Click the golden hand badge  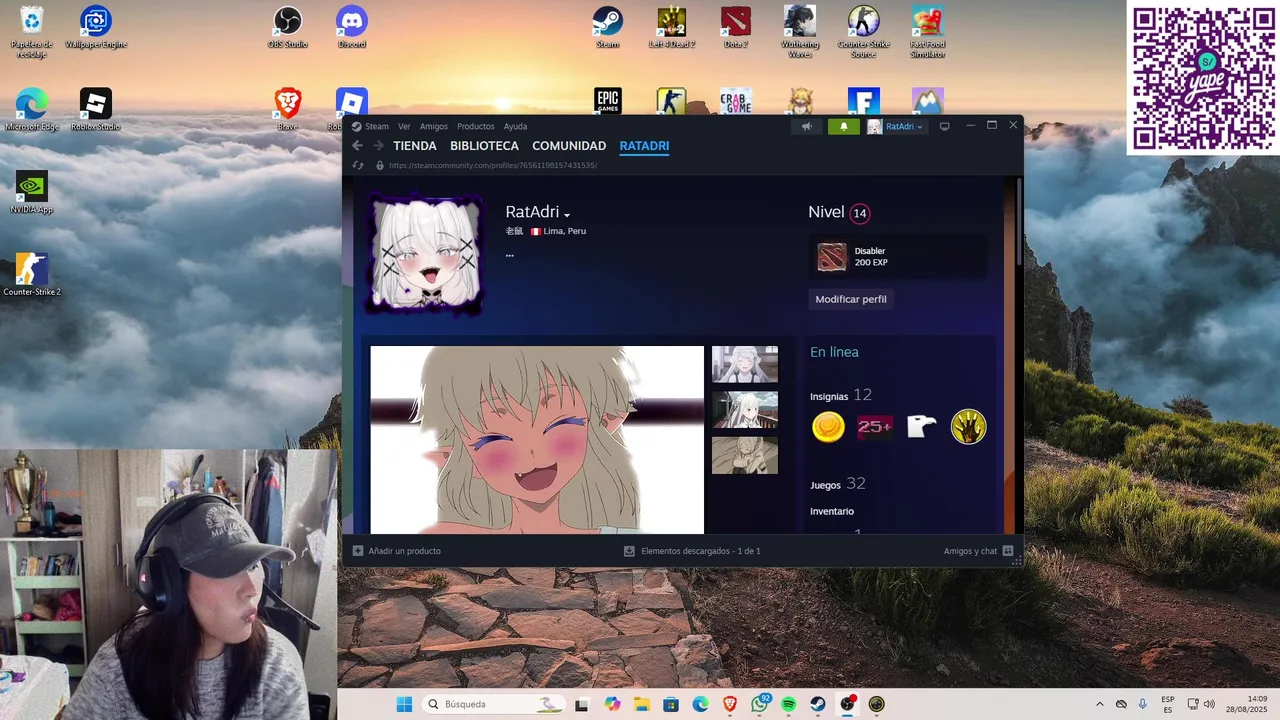point(968,427)
